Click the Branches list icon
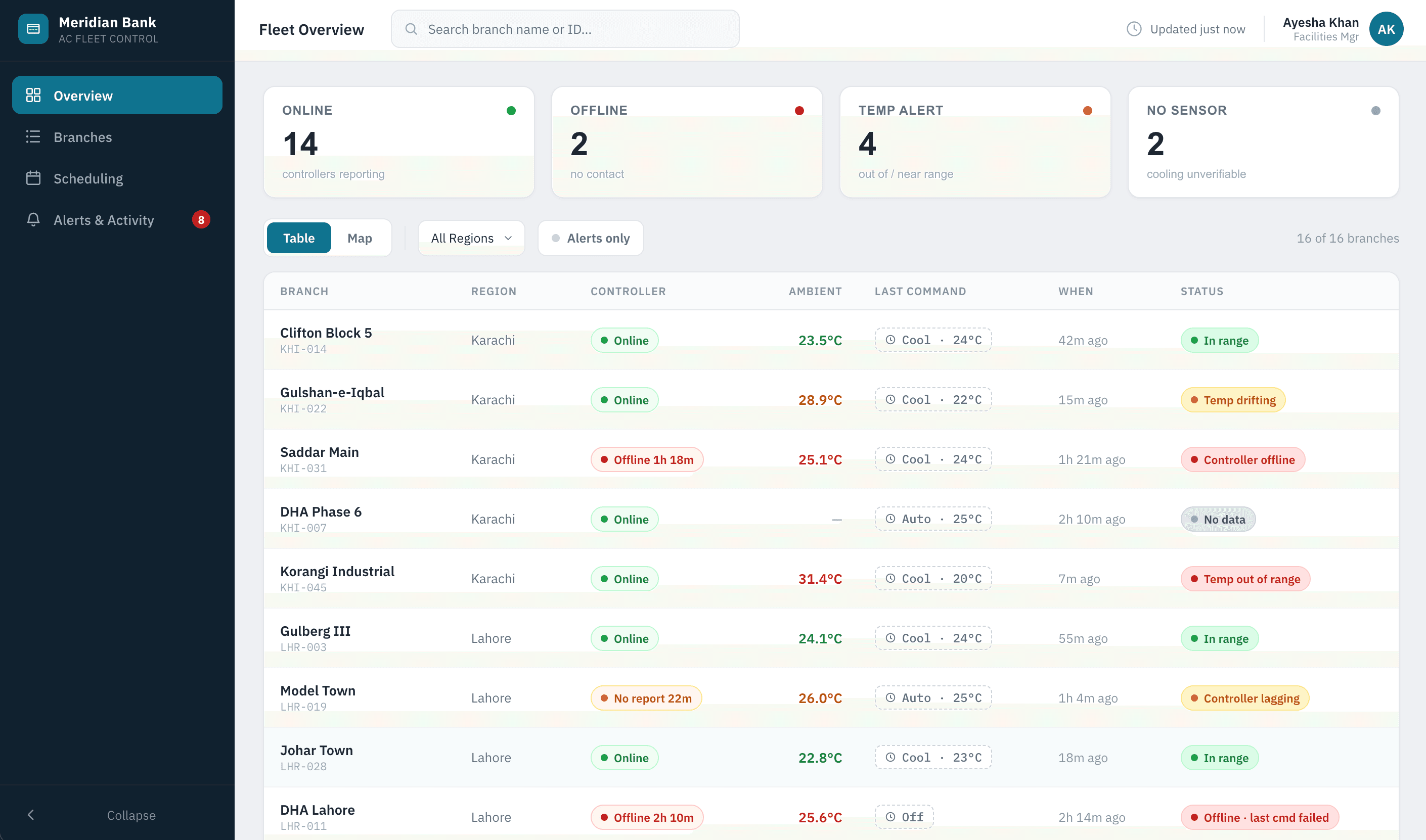 pyautogui.click(x=33, y=136)
